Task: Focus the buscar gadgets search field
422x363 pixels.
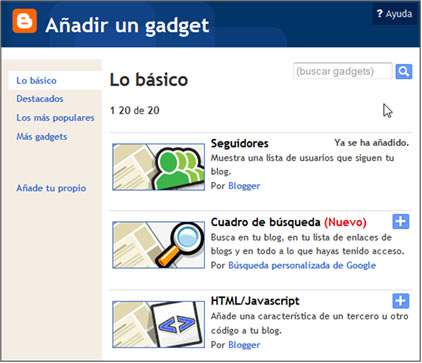Action: coord(343,71)
